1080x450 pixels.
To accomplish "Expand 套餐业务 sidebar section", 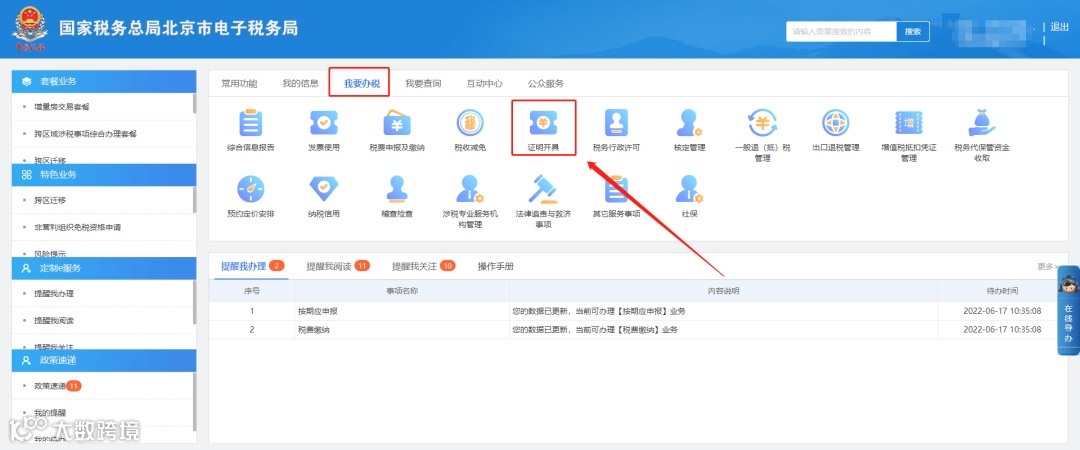I will point(104,81).
